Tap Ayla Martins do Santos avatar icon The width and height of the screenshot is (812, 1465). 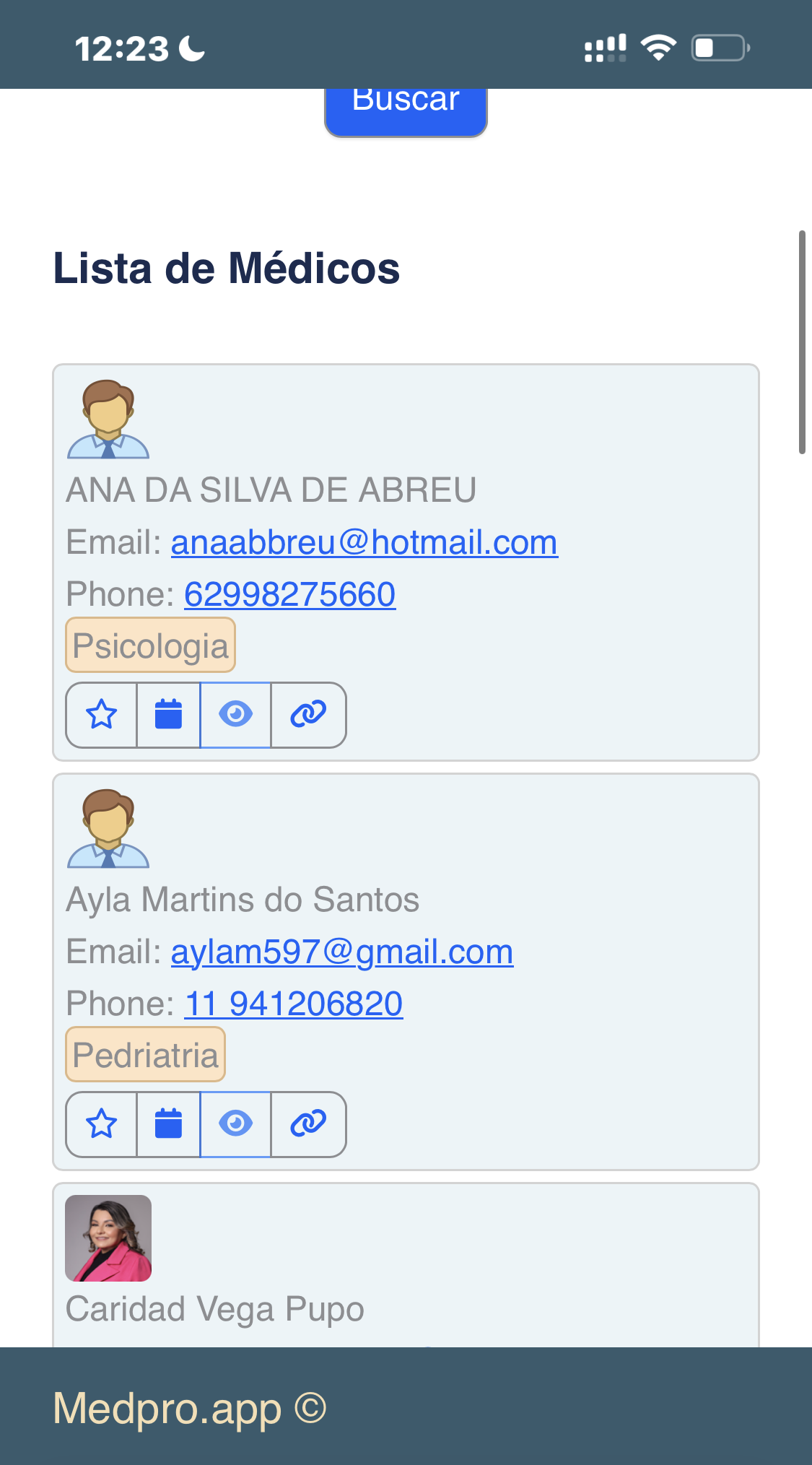click(108, 828)
